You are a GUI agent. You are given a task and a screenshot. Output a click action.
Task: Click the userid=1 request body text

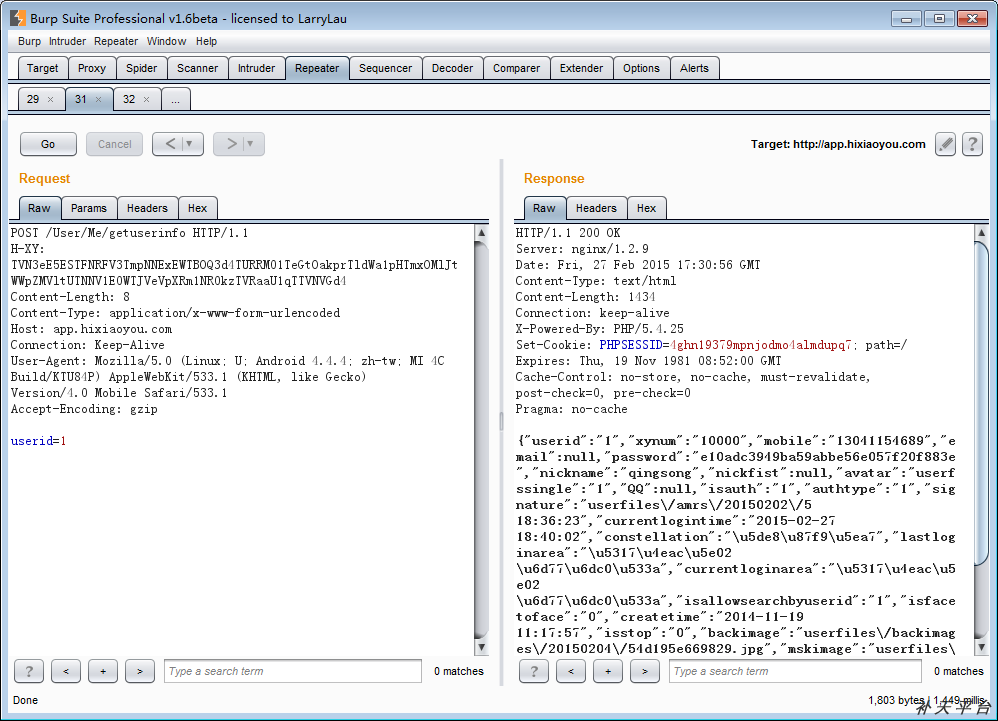click(38, 441)
